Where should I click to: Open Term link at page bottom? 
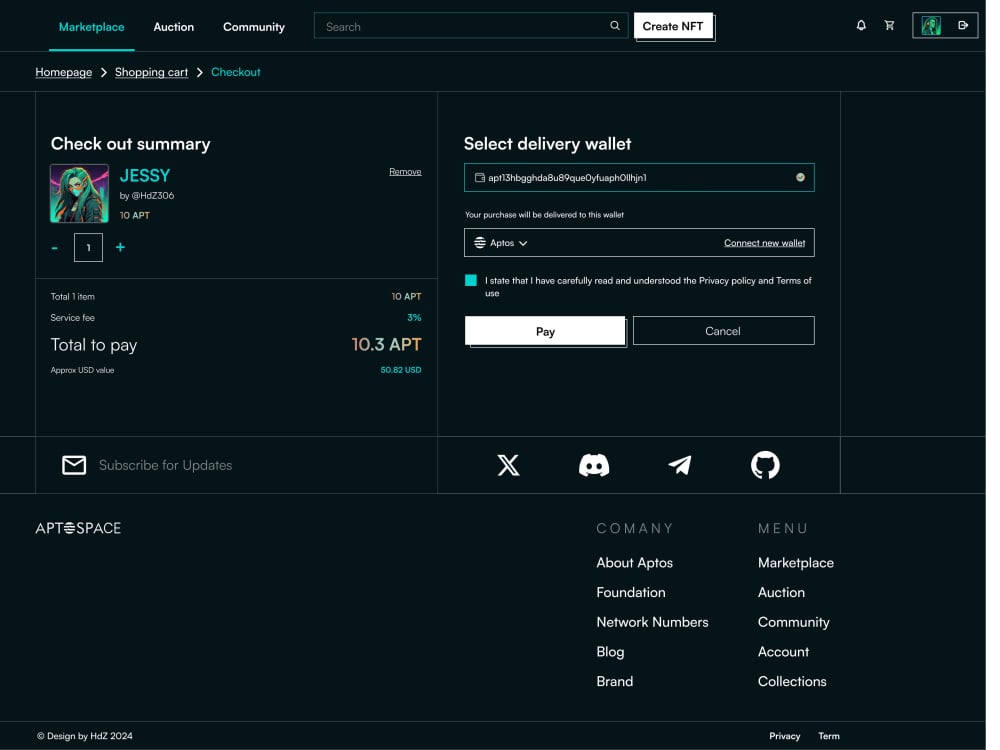click(x=829, y=736)
